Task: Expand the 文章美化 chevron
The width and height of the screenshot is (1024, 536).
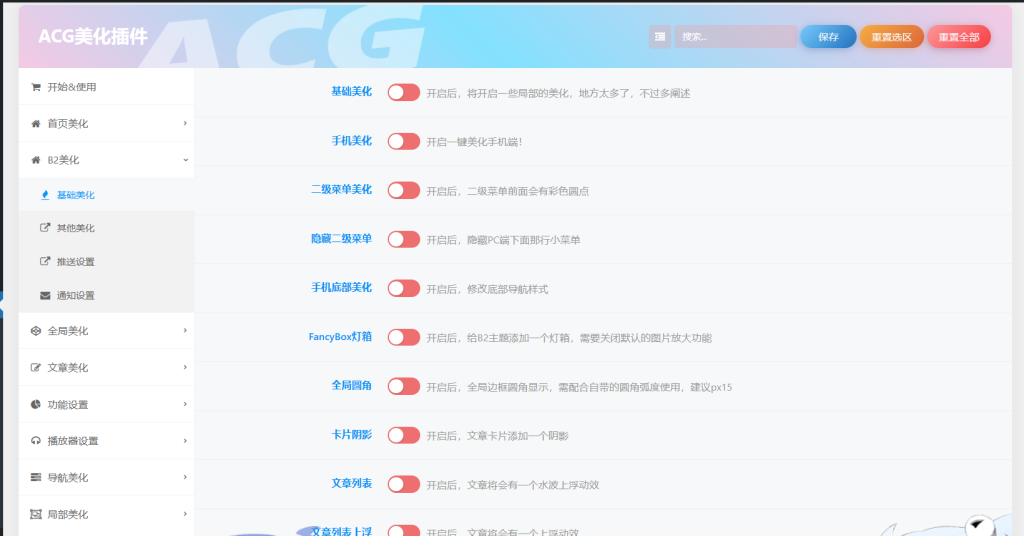Action: pos(185,367)
